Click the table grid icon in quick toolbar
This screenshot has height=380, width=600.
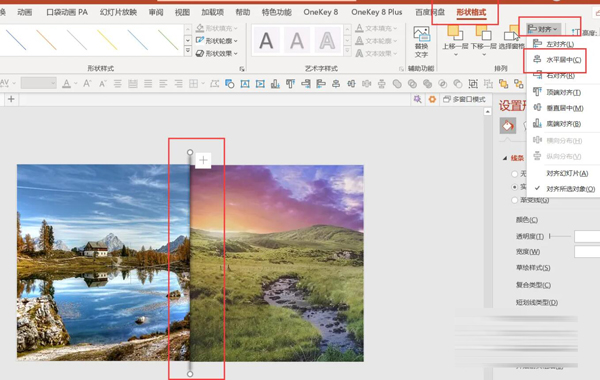(194, 83)
